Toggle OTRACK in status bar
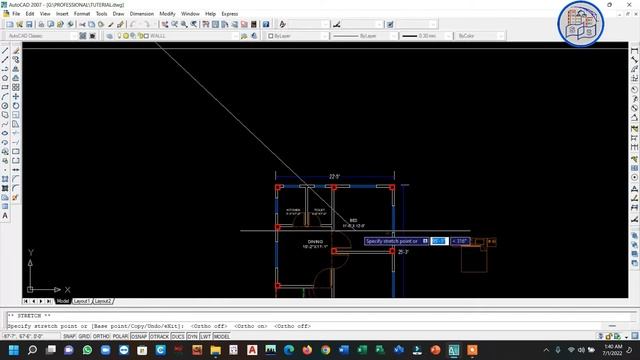Image resolution: width=640 pixels, height=360 pixels. point(159,336)
